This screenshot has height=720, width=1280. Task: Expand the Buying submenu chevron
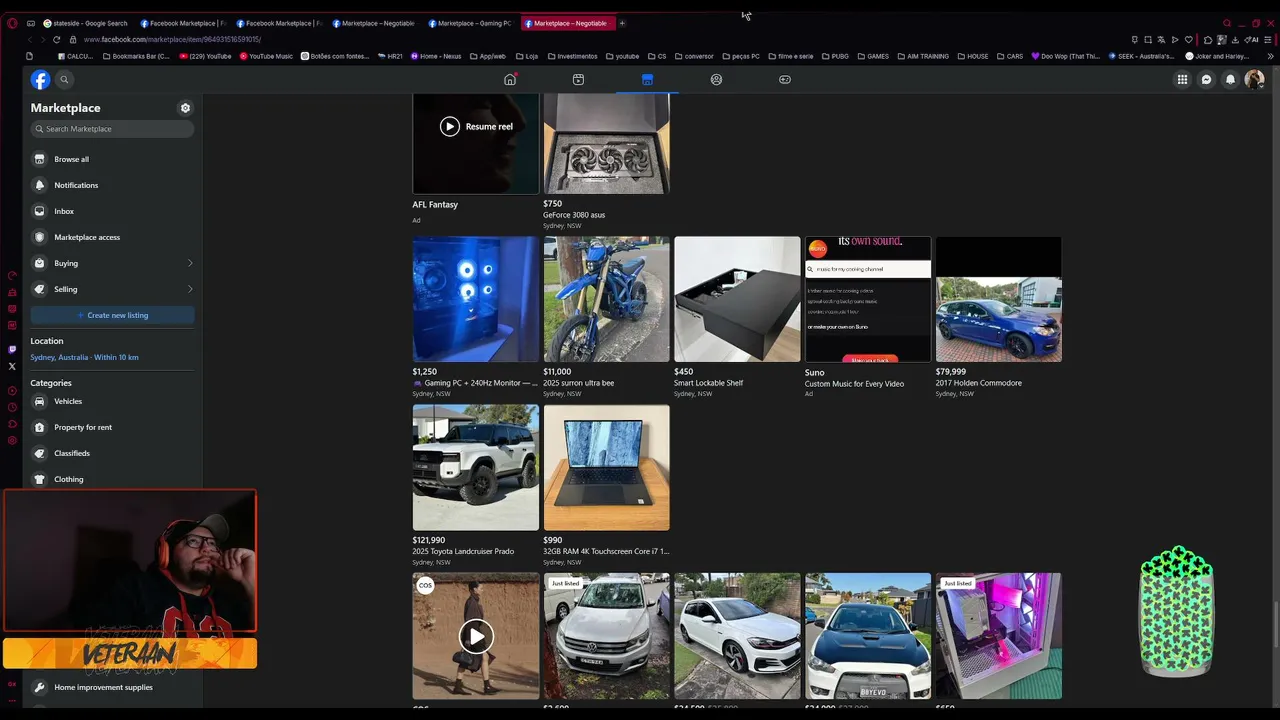[190, 263]
